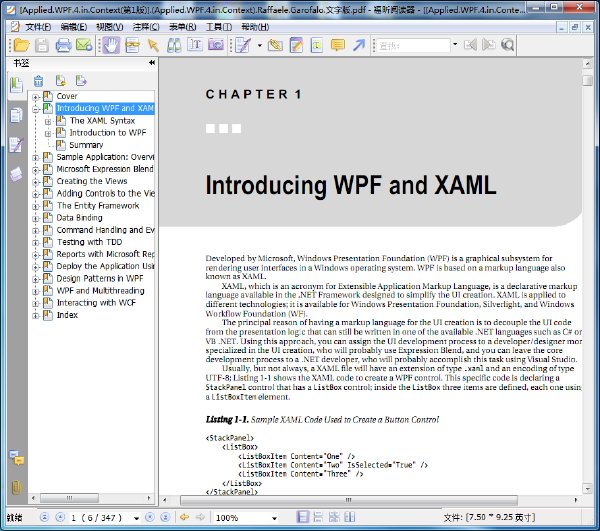
Task: Expand the Data Binding bookmark node
Action: tap(36, 219)
